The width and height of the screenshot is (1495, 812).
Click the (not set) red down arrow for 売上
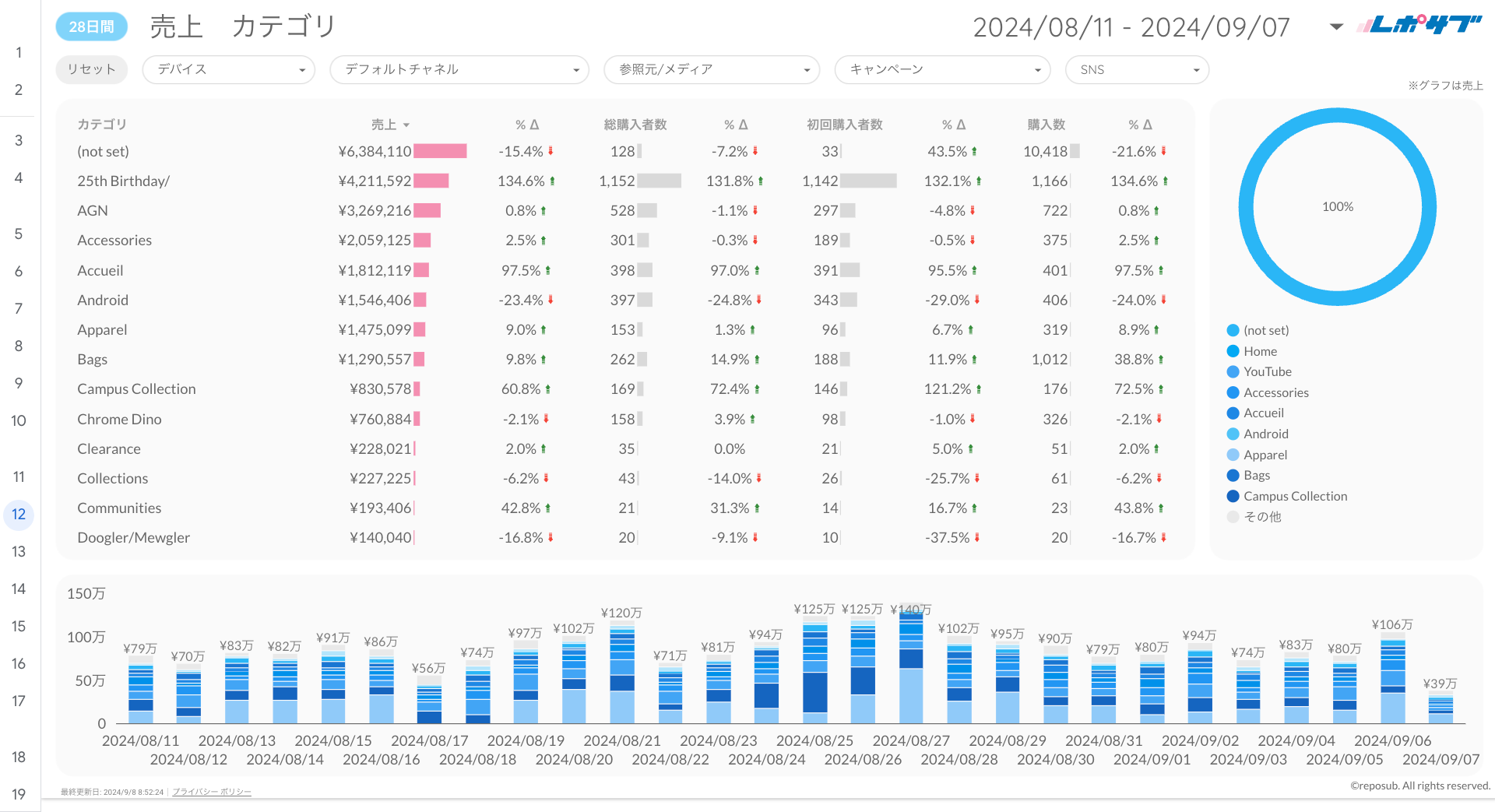pos(551,151)
